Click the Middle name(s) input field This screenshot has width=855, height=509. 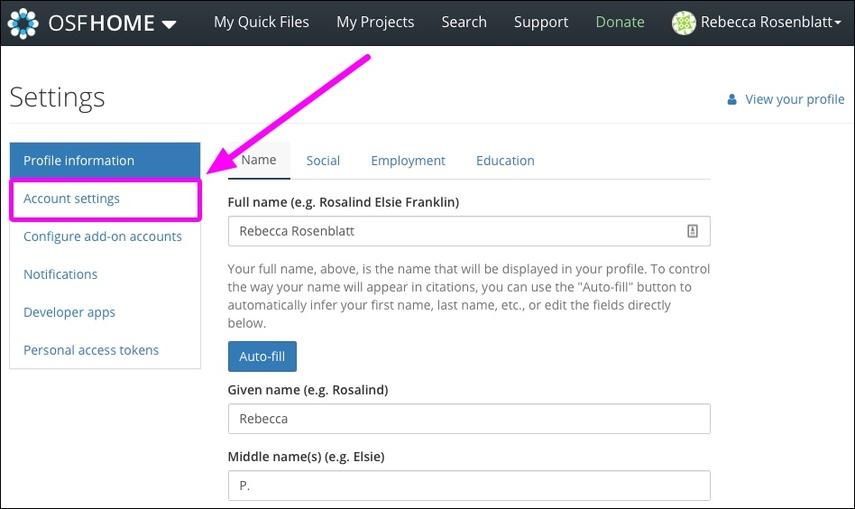[x=469, y=486]
